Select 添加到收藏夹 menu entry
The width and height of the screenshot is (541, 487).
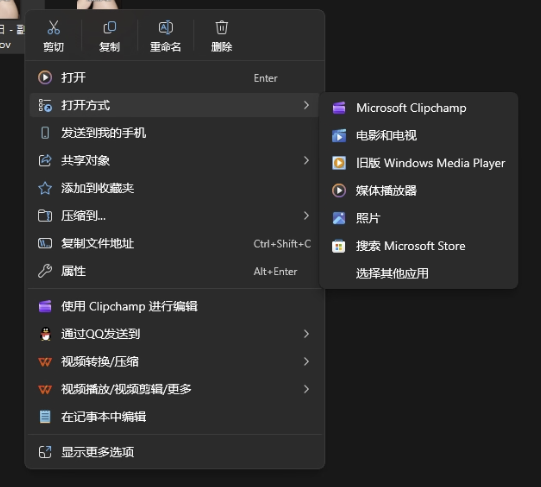(175, 188)
